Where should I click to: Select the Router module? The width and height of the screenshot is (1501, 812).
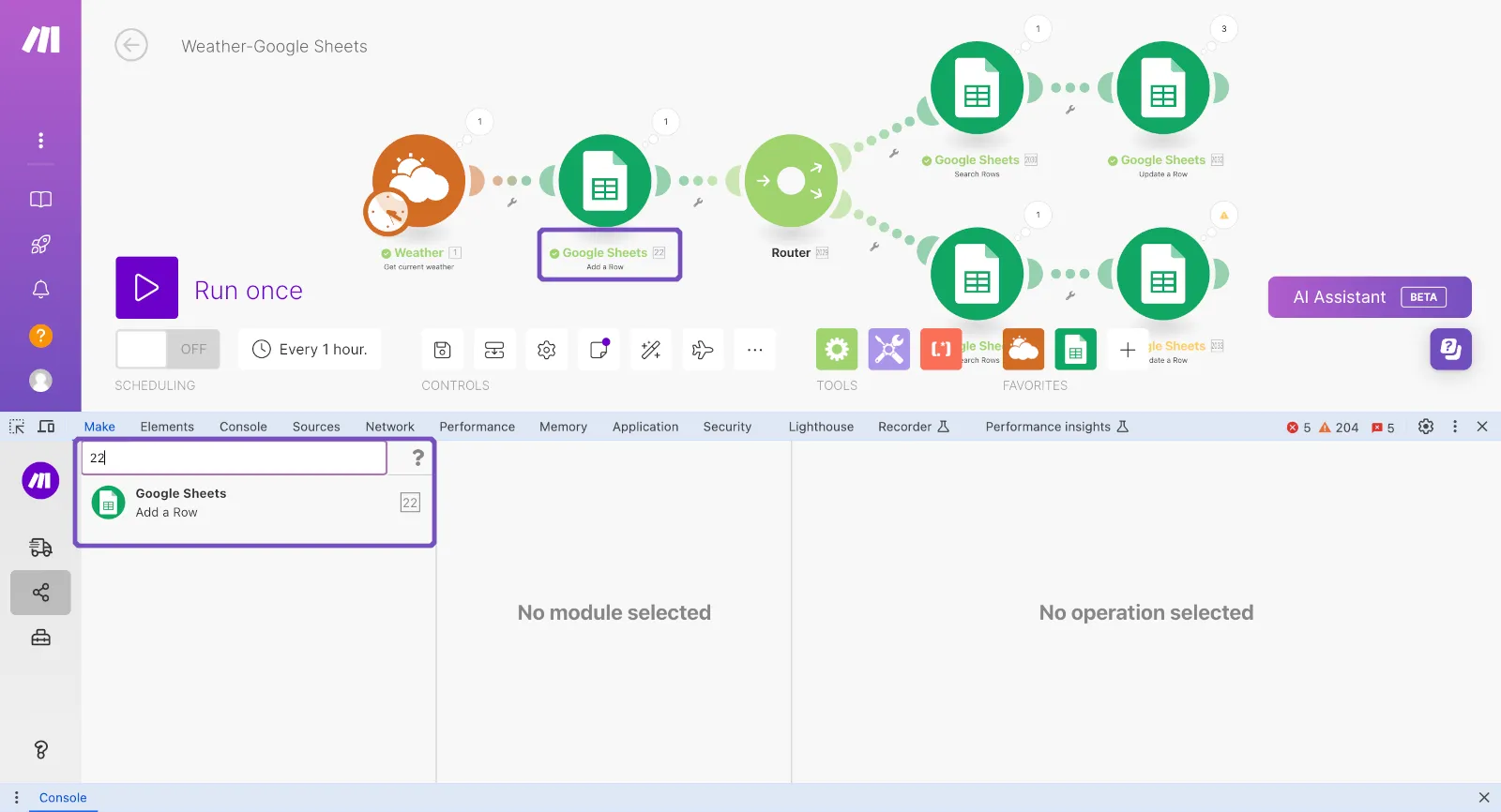tap(791, 181)
